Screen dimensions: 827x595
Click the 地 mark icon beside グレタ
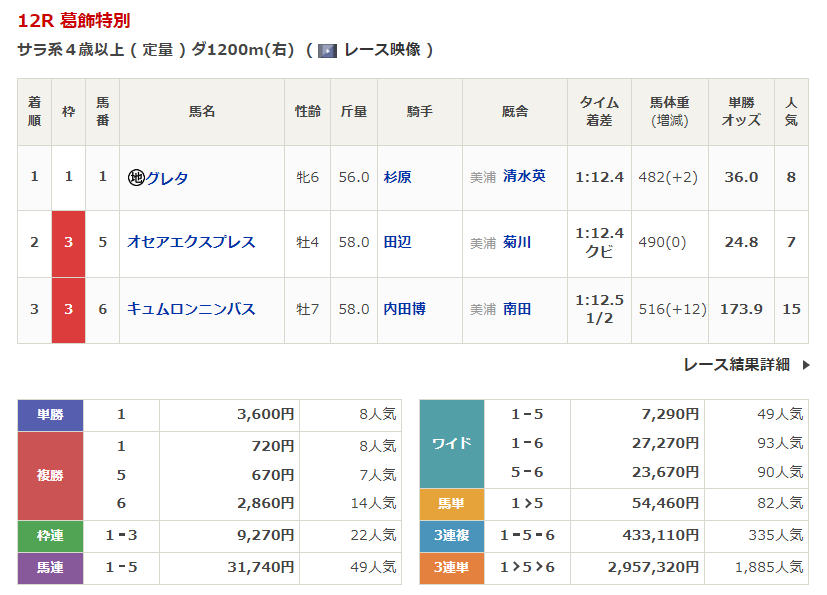136,178
